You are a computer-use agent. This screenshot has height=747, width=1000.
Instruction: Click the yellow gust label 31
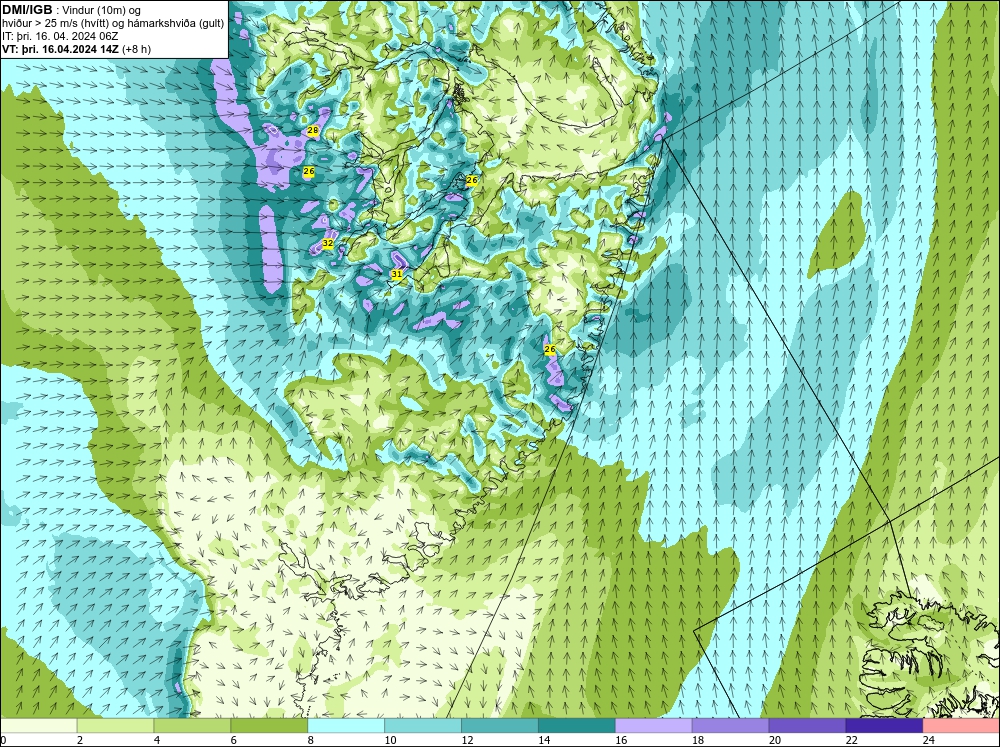pyautogui.click(x=397, y=274)
